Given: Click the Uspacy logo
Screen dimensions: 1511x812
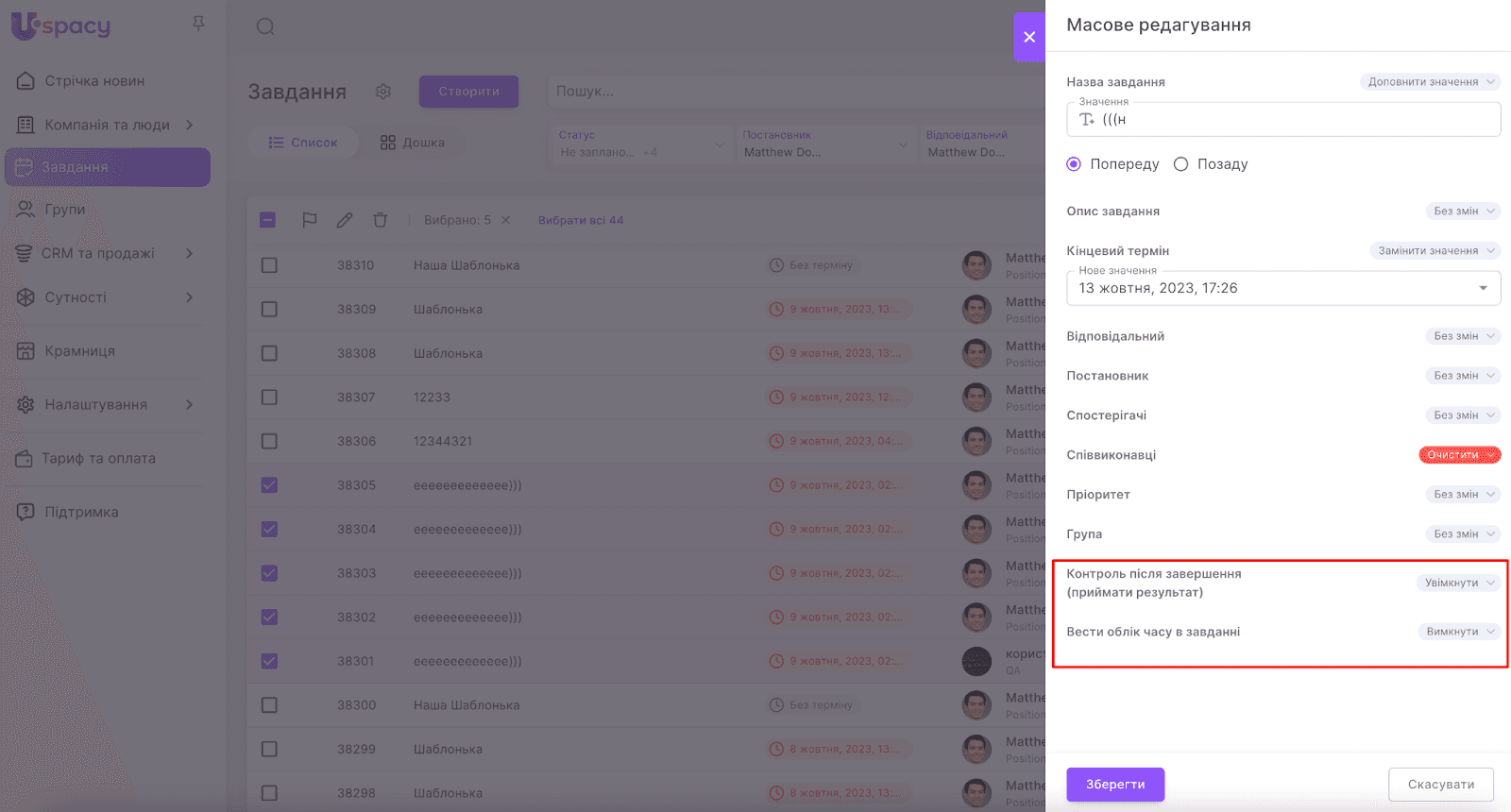Looking at the screenshot, I should (x=60, y=25).
